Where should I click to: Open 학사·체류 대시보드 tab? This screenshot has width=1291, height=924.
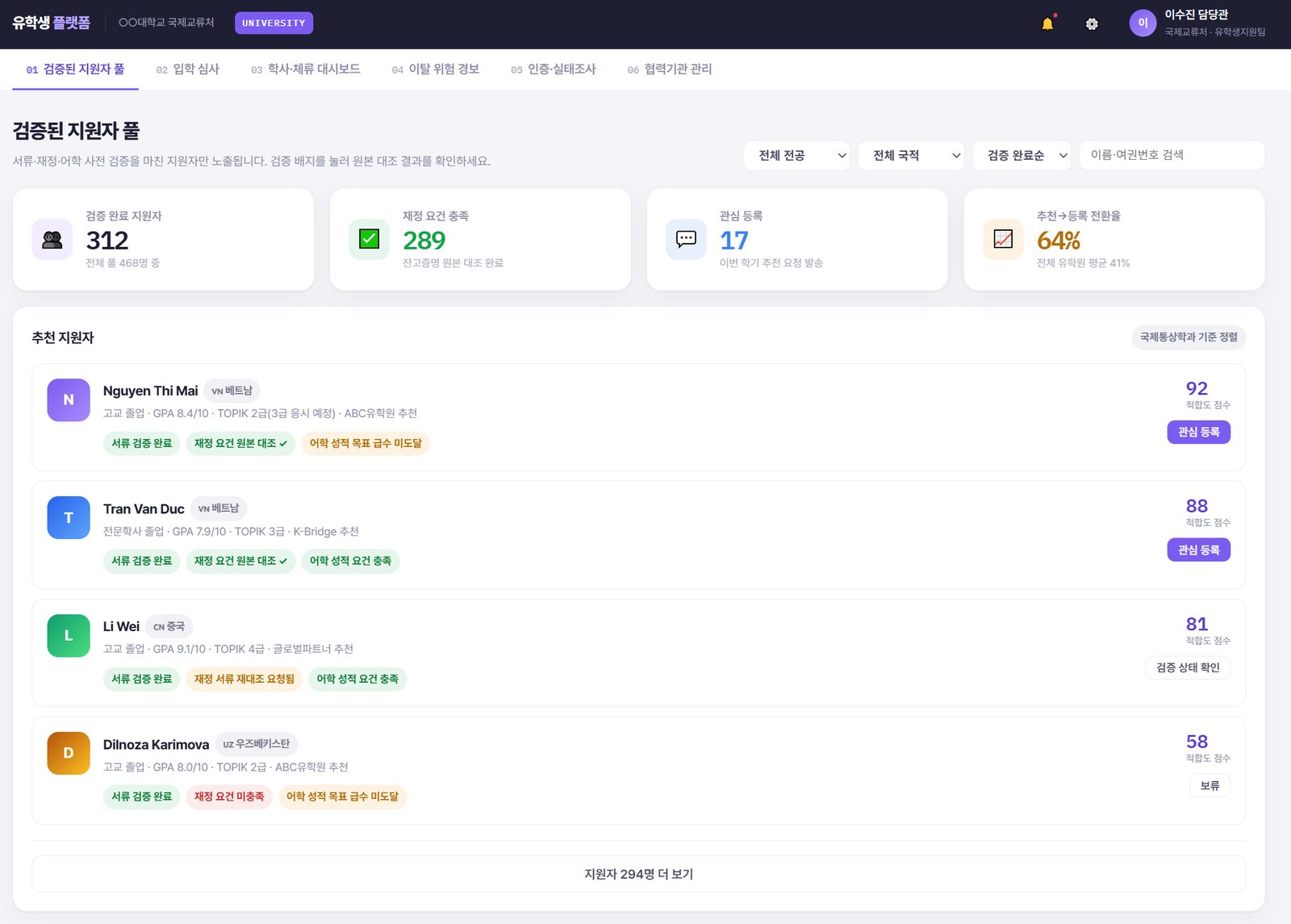click(x=306, y=69)
